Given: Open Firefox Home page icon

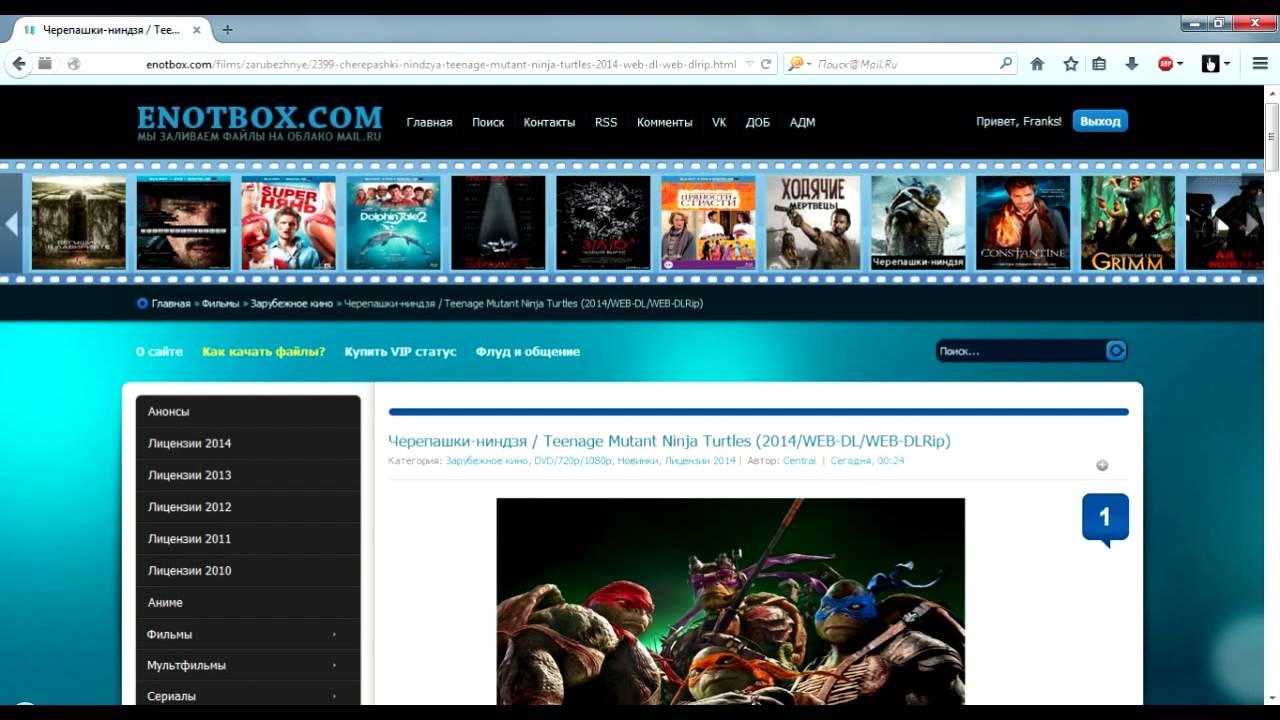Looking at the screenshot, I should coord(1037,64).
